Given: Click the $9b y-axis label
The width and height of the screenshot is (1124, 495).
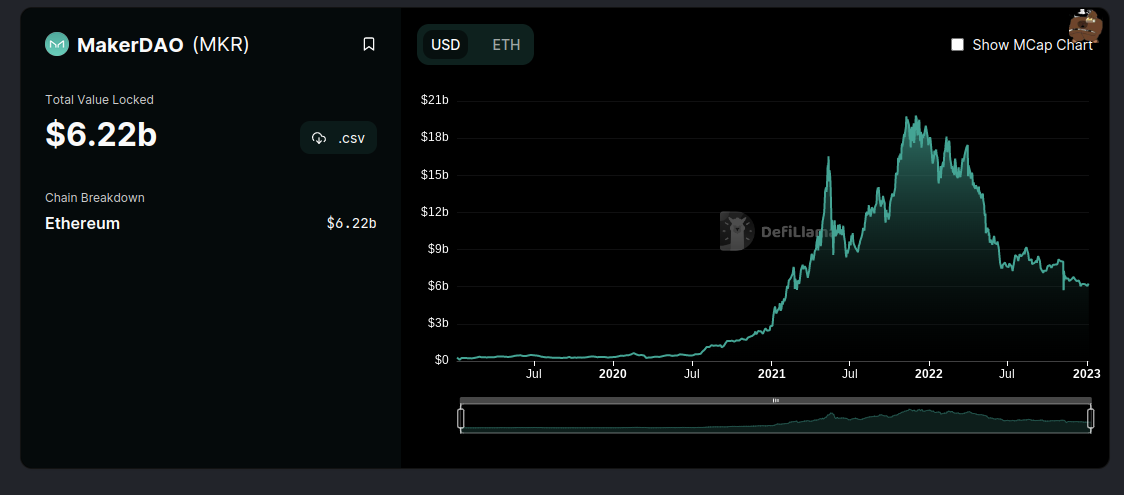Looking at the screenshot, I should pos(438,249).
